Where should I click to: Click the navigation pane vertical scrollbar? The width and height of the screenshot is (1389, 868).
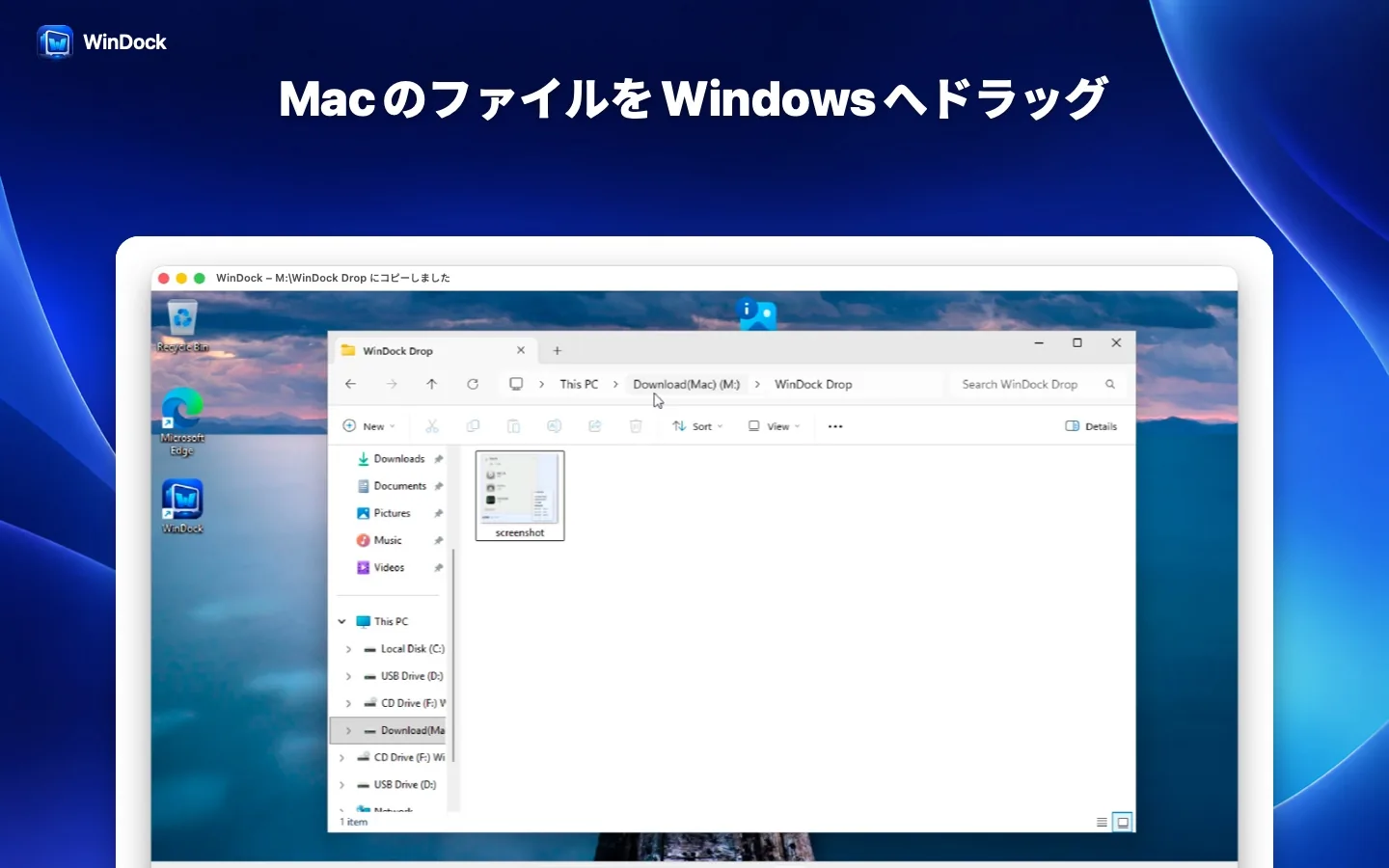[453, 655]
